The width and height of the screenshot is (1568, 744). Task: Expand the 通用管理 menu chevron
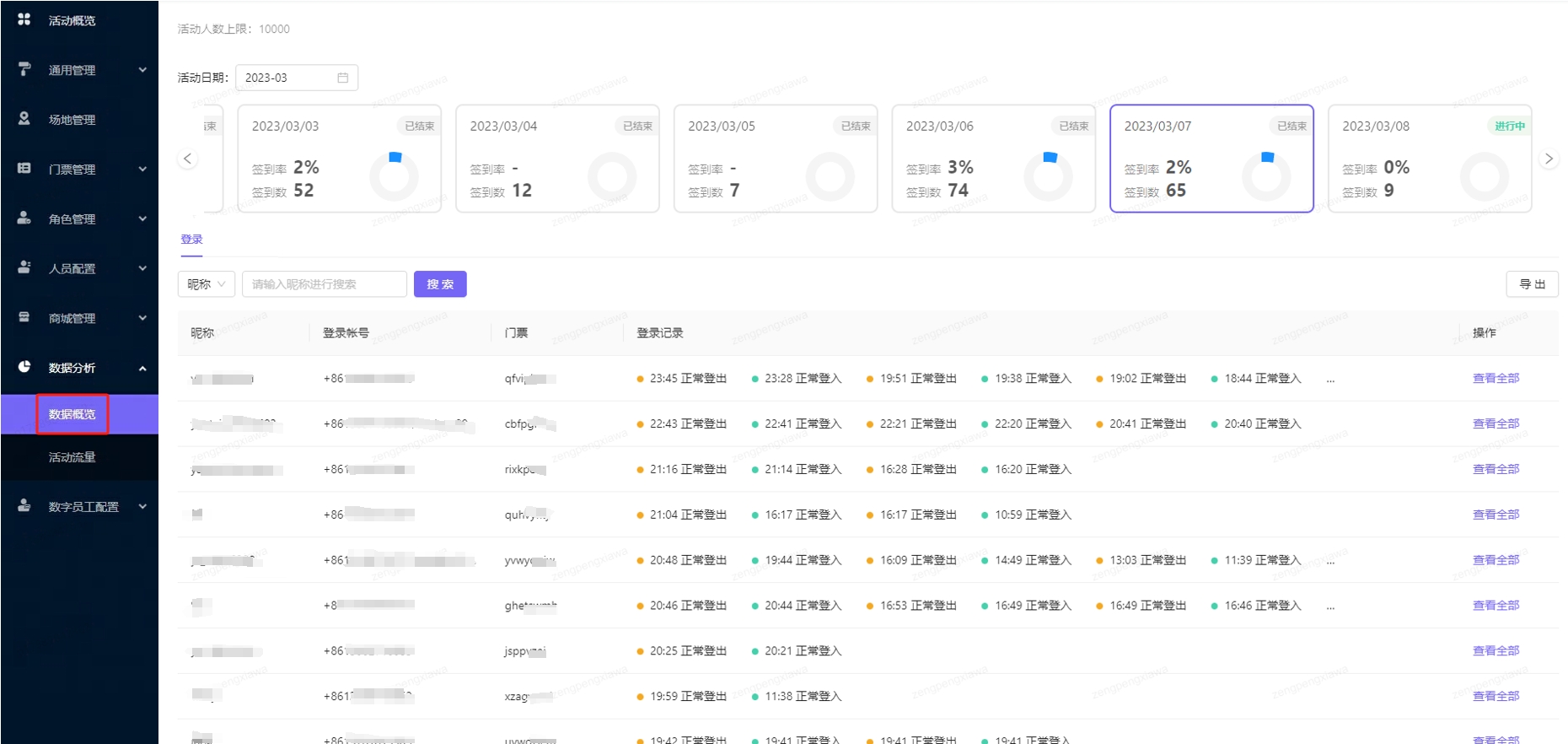142,70
